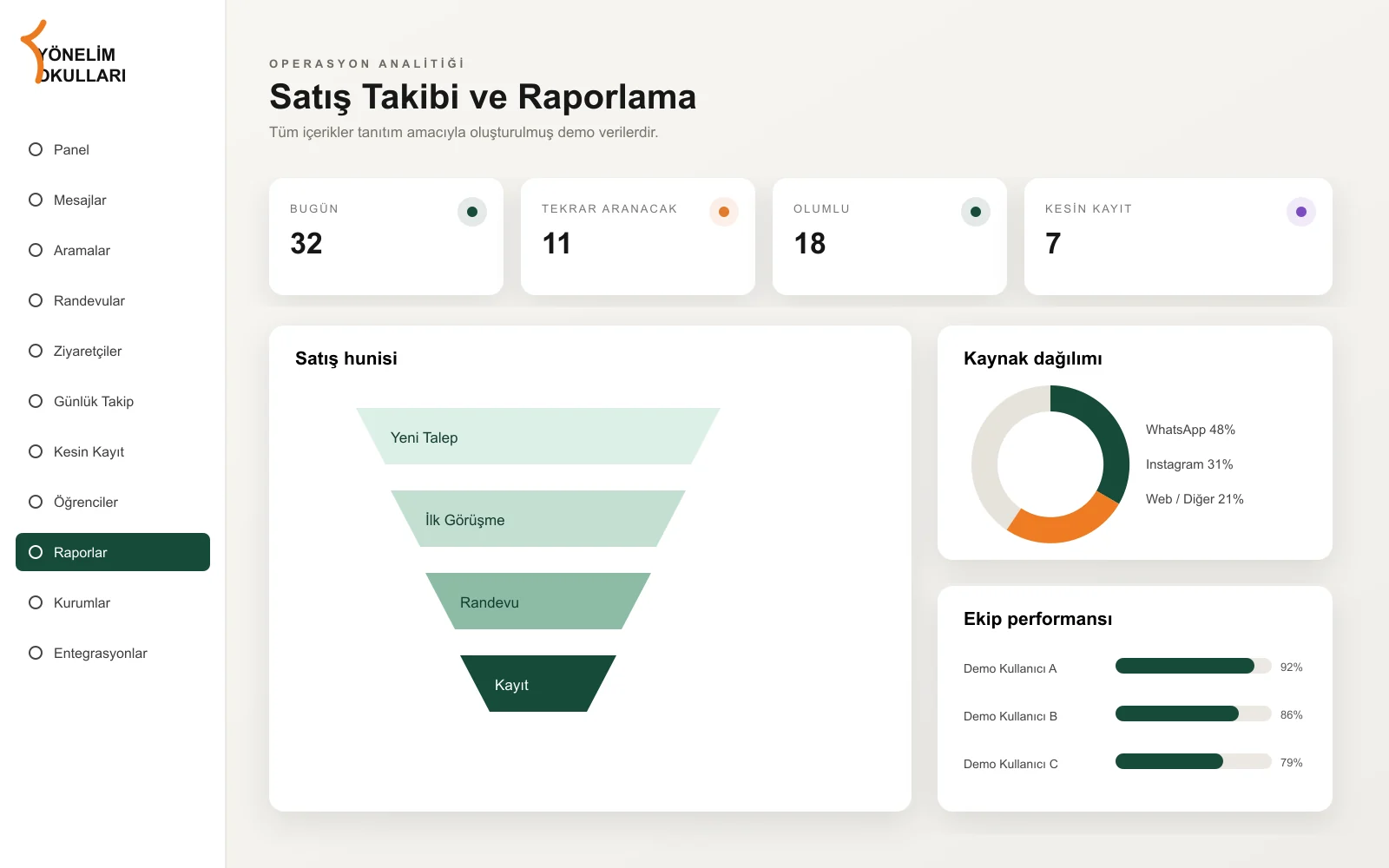1389x868 pixels.
Task: Go to Mesajlar in the sidebar
Action: click(113, 200)
